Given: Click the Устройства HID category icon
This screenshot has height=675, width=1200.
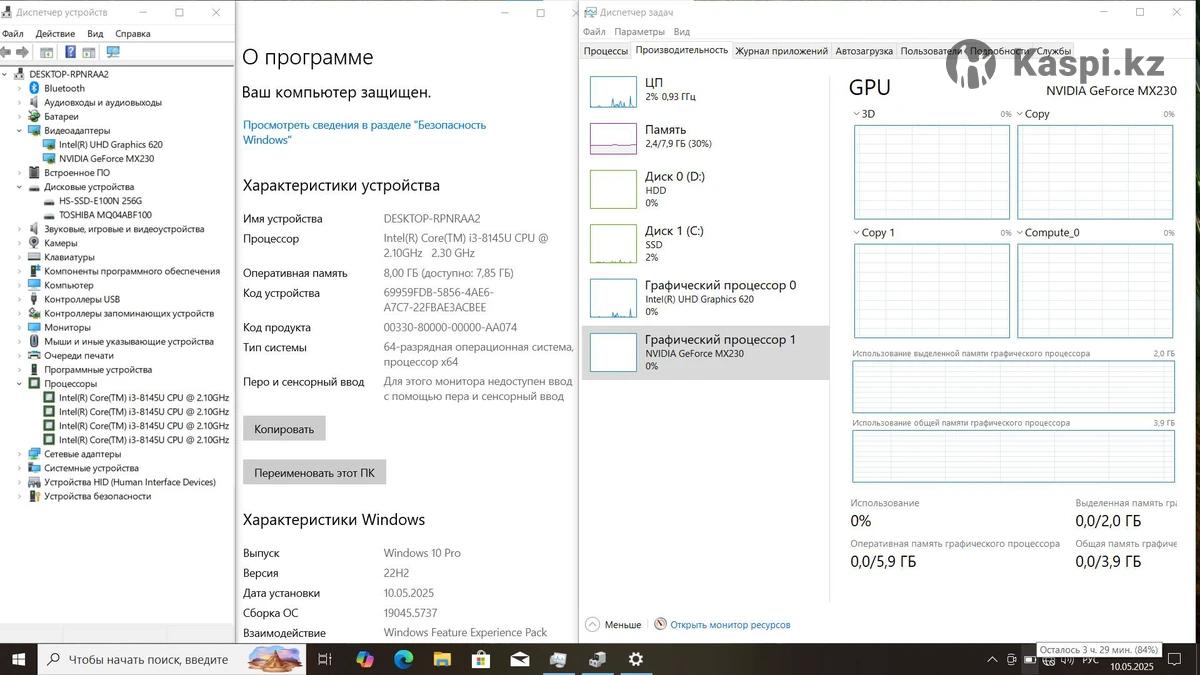Looking at the screenshot, I should click(34, 482).
